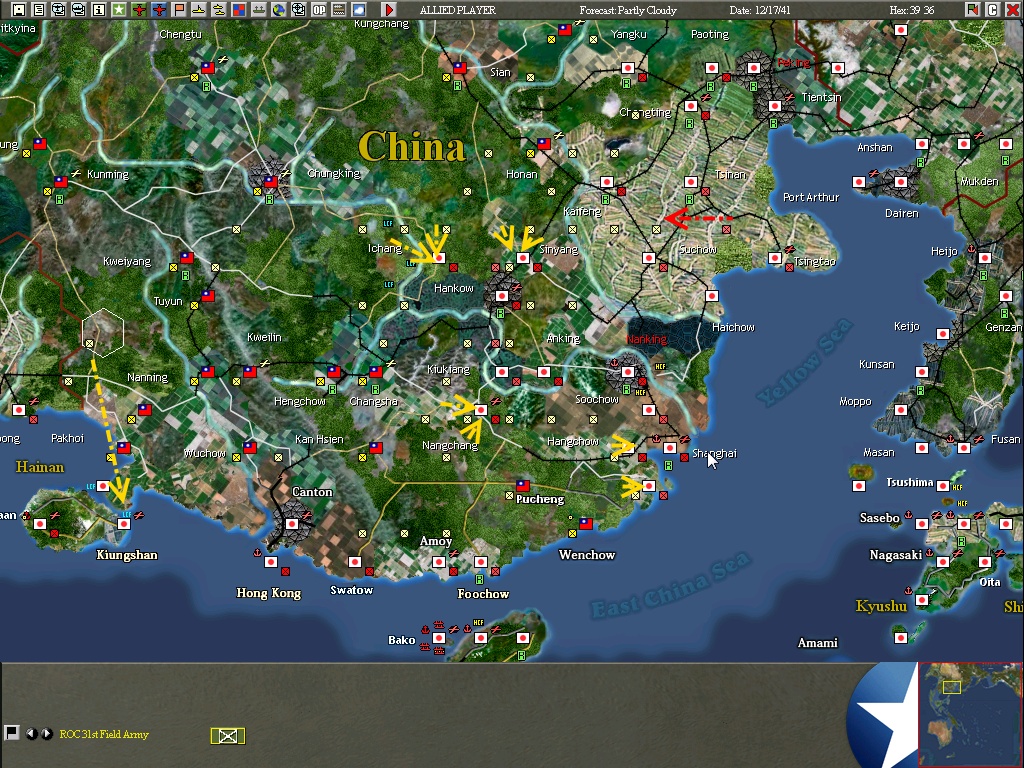Select red plane on blue background icon
This screenshot has width=1024, height=768.
coord(159,10)
